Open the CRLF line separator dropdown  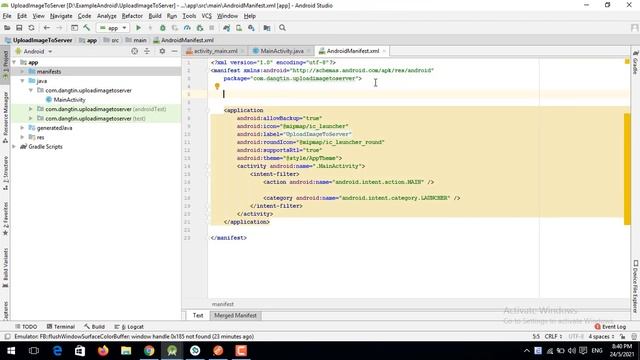pos(553,337)
